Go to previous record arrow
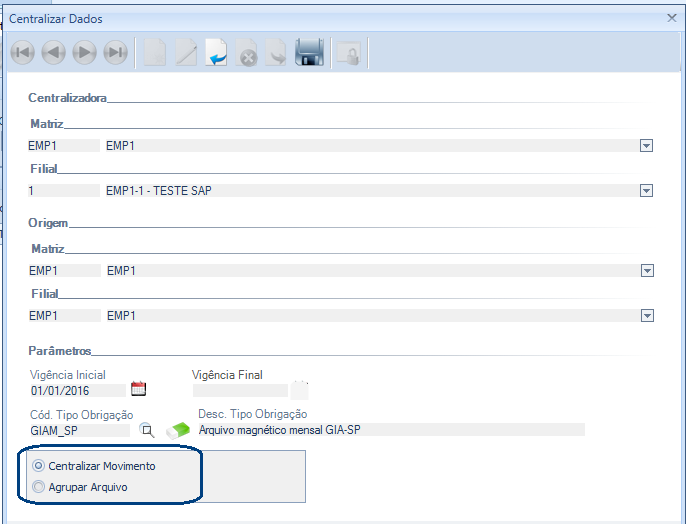Screen dimensions: 686x524 point(53,52)
